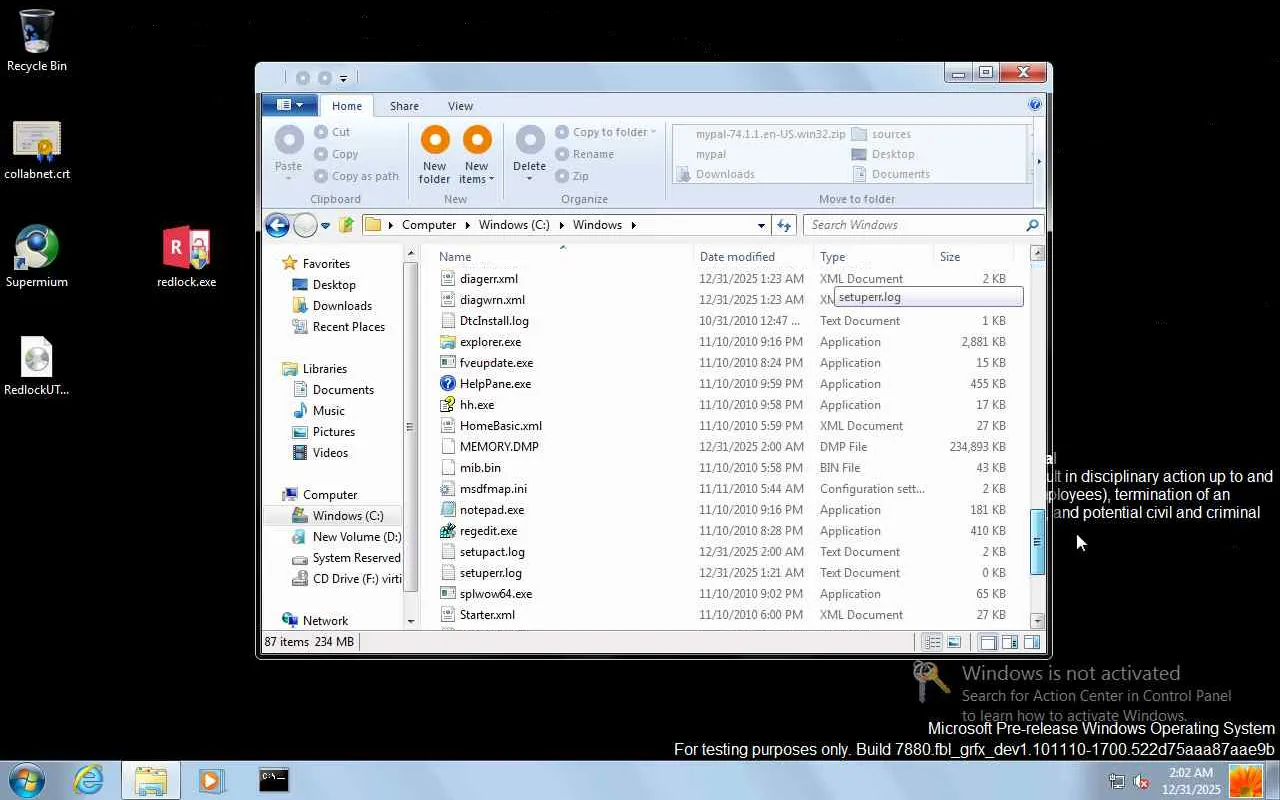Expand the Move to folder gallery arrow

tap(1038, 160)
